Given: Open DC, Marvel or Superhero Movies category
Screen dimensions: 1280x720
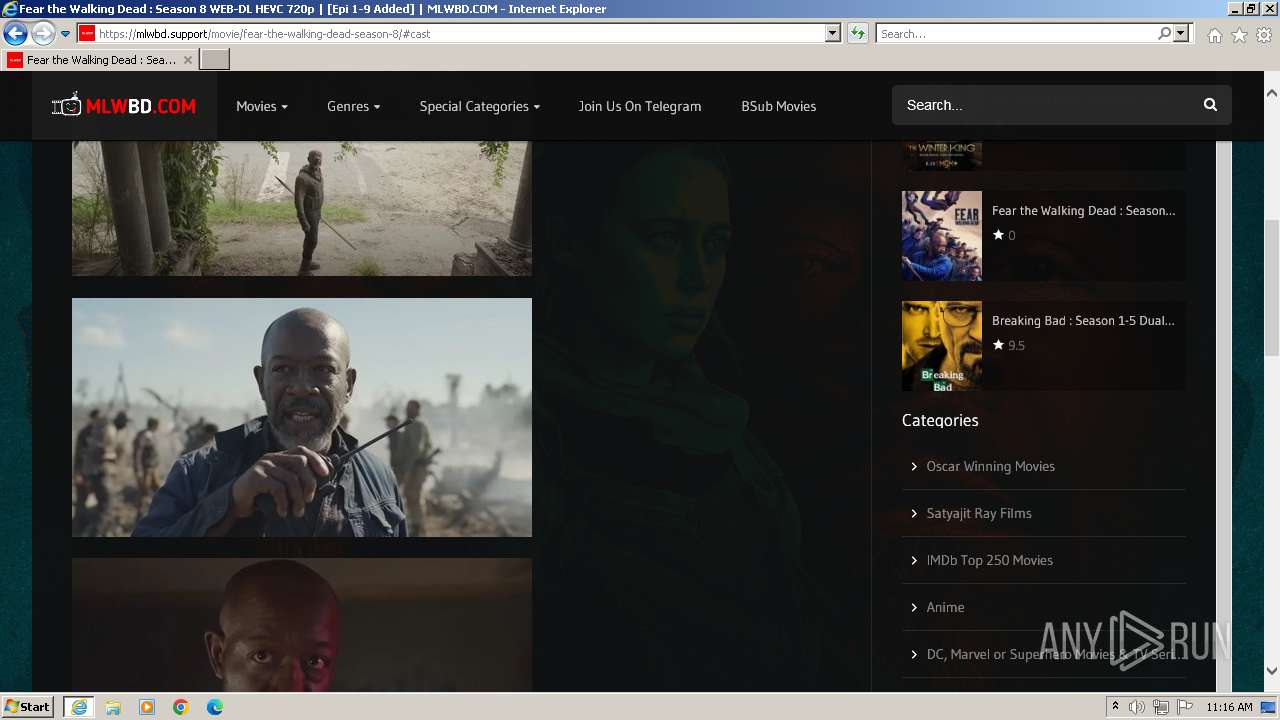Looking at the screenshot, I should click(1057, 654).
